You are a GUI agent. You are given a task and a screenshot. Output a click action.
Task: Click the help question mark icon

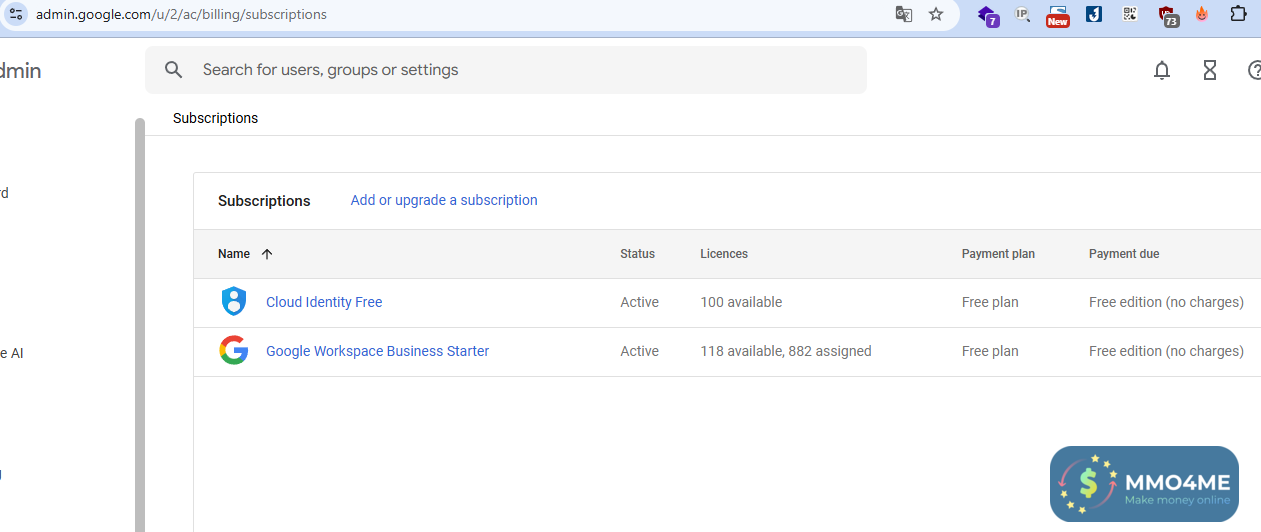coord(1255,70)
